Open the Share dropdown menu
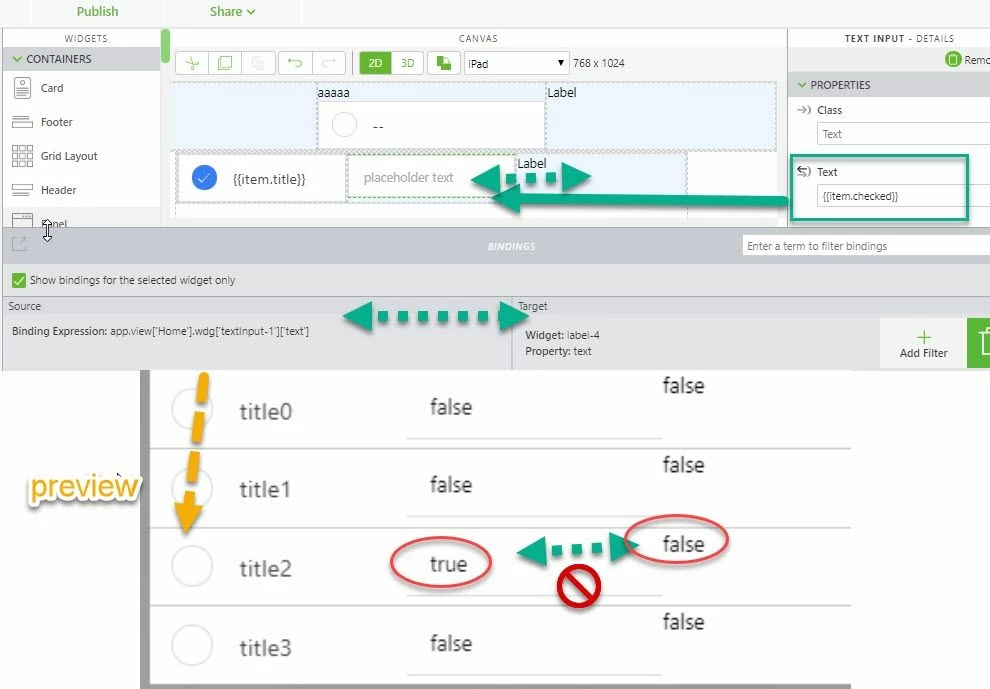990x689 pixels. [232, 11]
